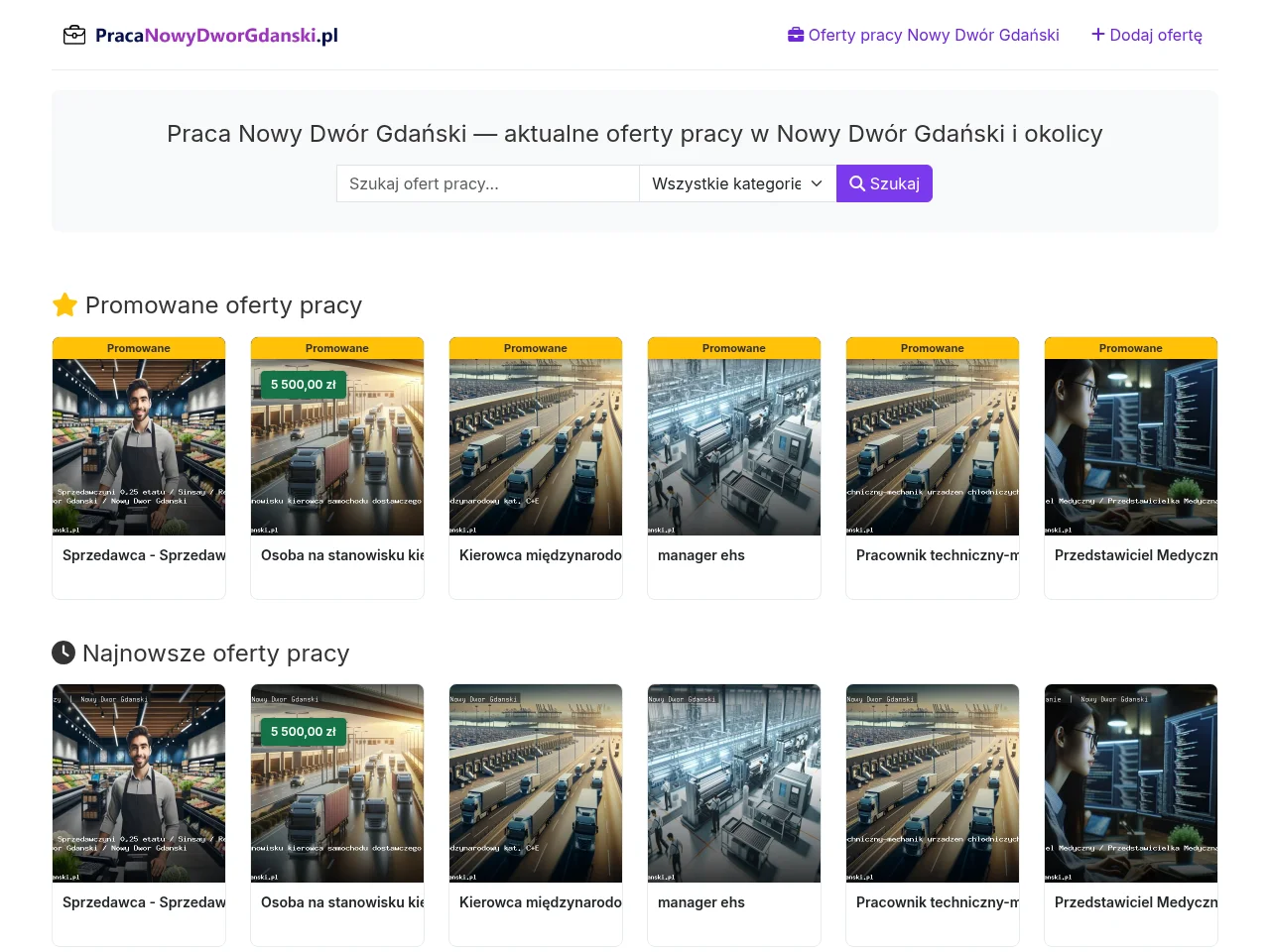Open newest Pracownik techniczny offer image
This screenshot has height=952, width=1270.
[x=933, y=783]
